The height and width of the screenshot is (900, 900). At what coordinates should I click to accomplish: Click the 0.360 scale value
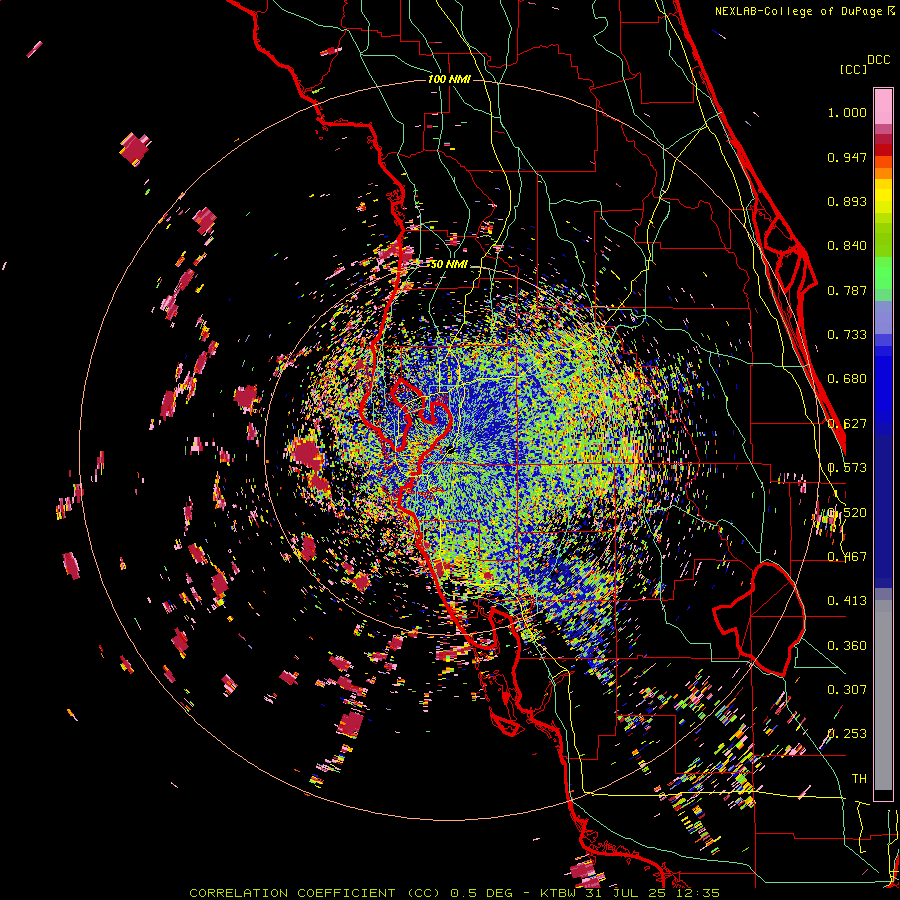847,646
